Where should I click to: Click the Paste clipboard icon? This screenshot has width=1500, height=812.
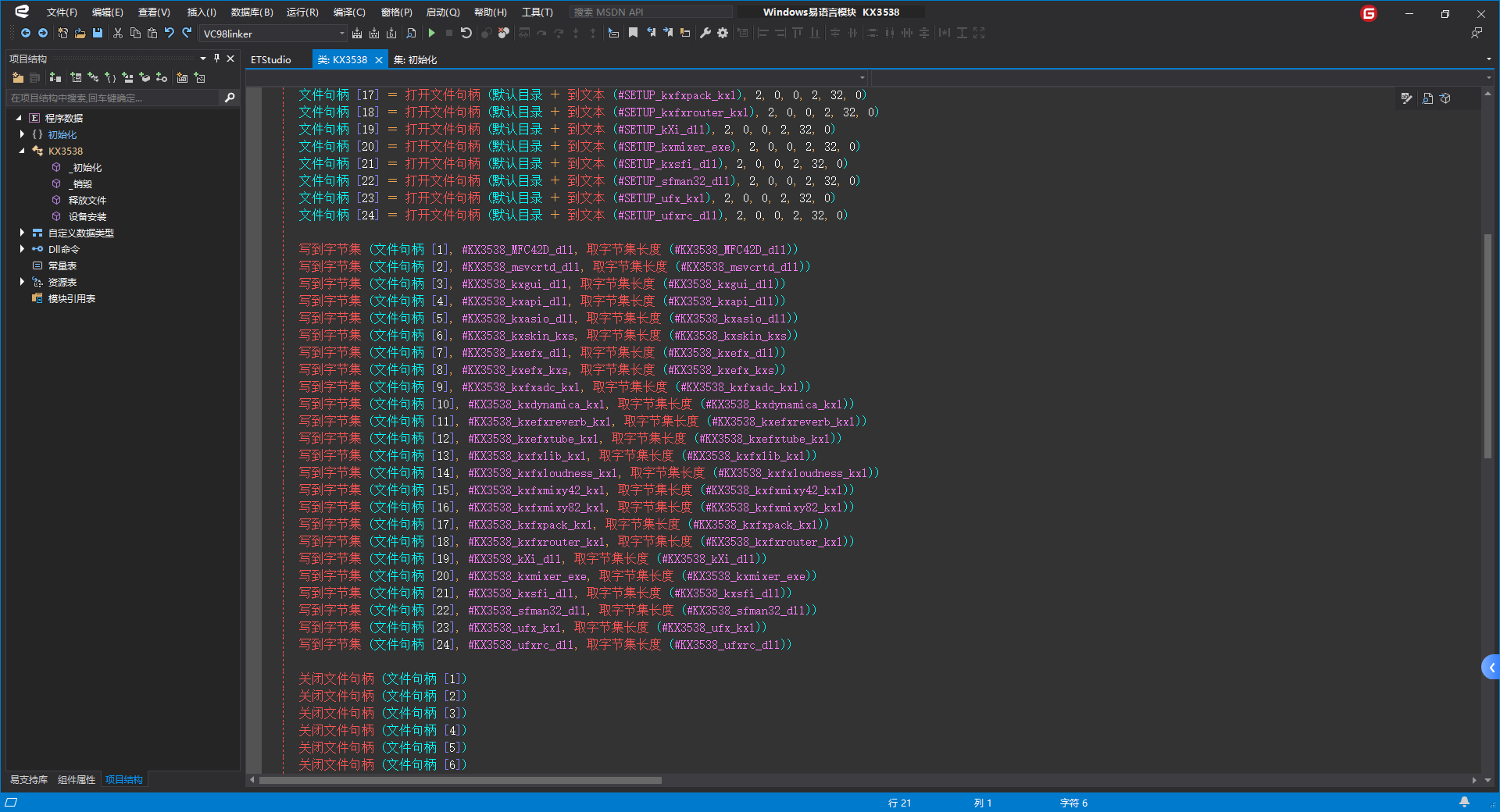[x=152, y=33]
